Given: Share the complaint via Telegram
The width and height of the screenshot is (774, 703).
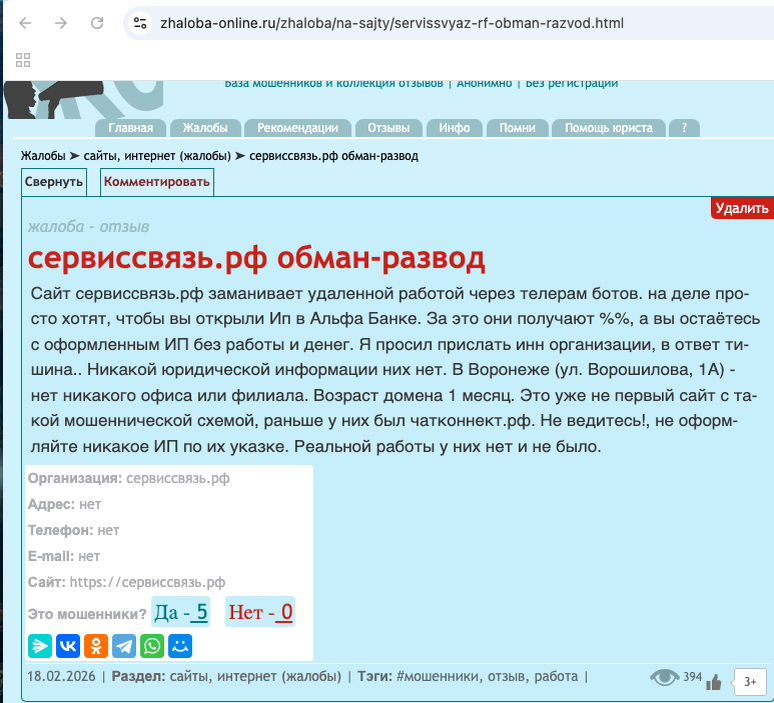Looking at the screenshot, I should [124, 646].
